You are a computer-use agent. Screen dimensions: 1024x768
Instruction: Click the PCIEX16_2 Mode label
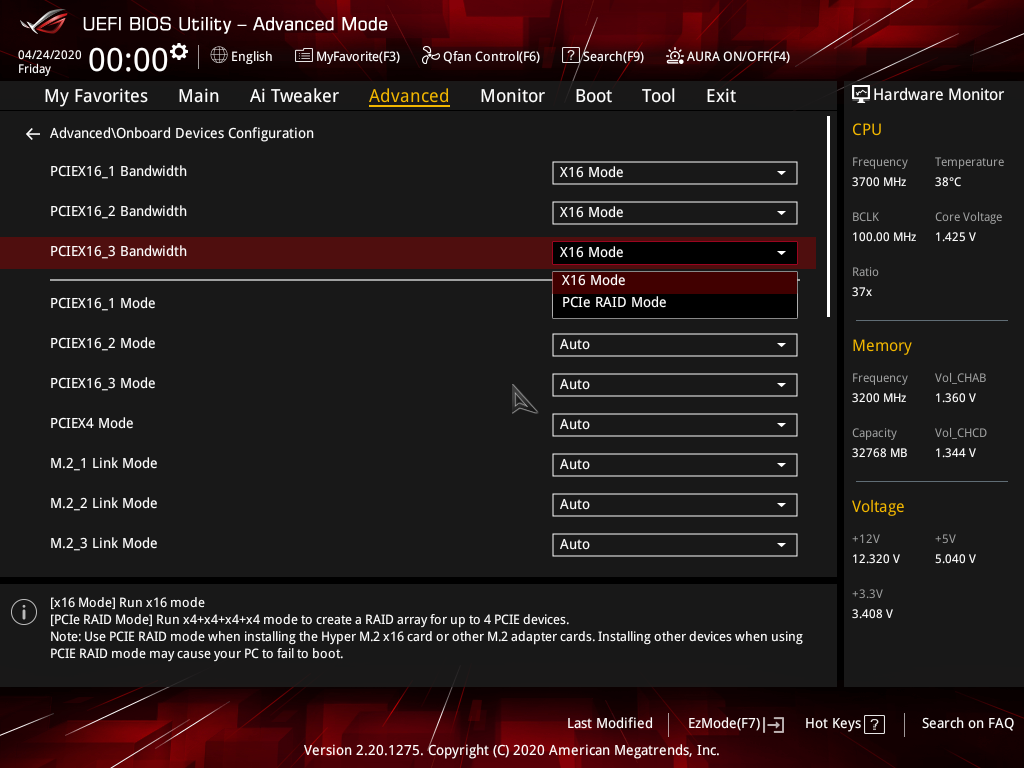click(103, 344)
